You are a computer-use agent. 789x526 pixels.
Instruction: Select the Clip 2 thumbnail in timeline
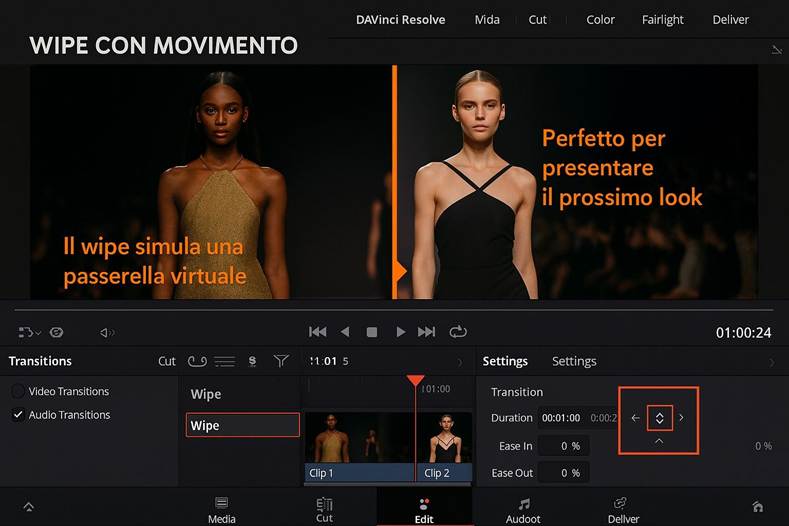click(443, 447)
